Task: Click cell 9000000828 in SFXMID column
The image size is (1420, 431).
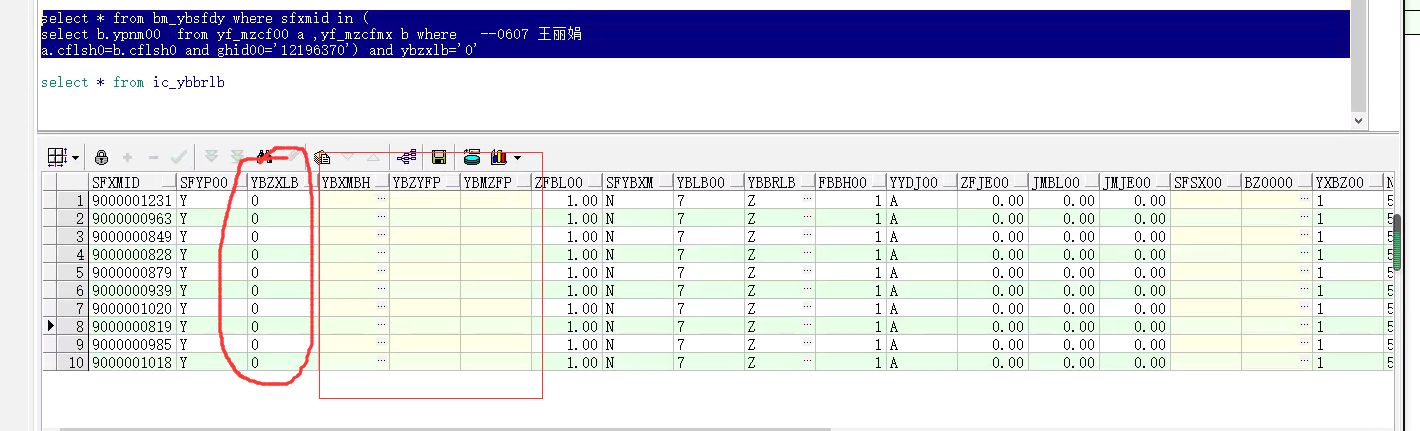Action: (x=132, y=254)
